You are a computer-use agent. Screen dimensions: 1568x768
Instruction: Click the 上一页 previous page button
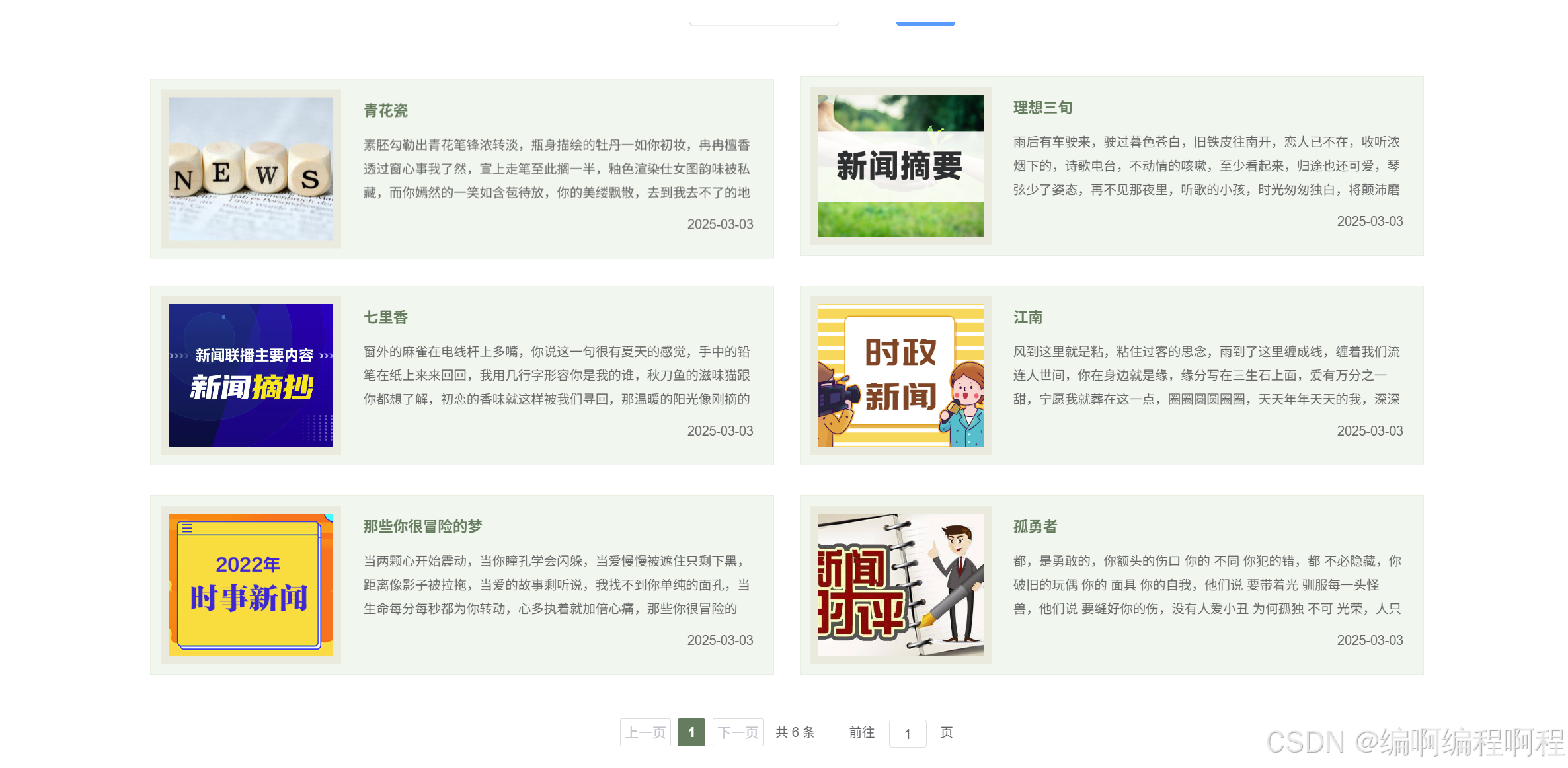pyautogui.click(x=645, y=732)
